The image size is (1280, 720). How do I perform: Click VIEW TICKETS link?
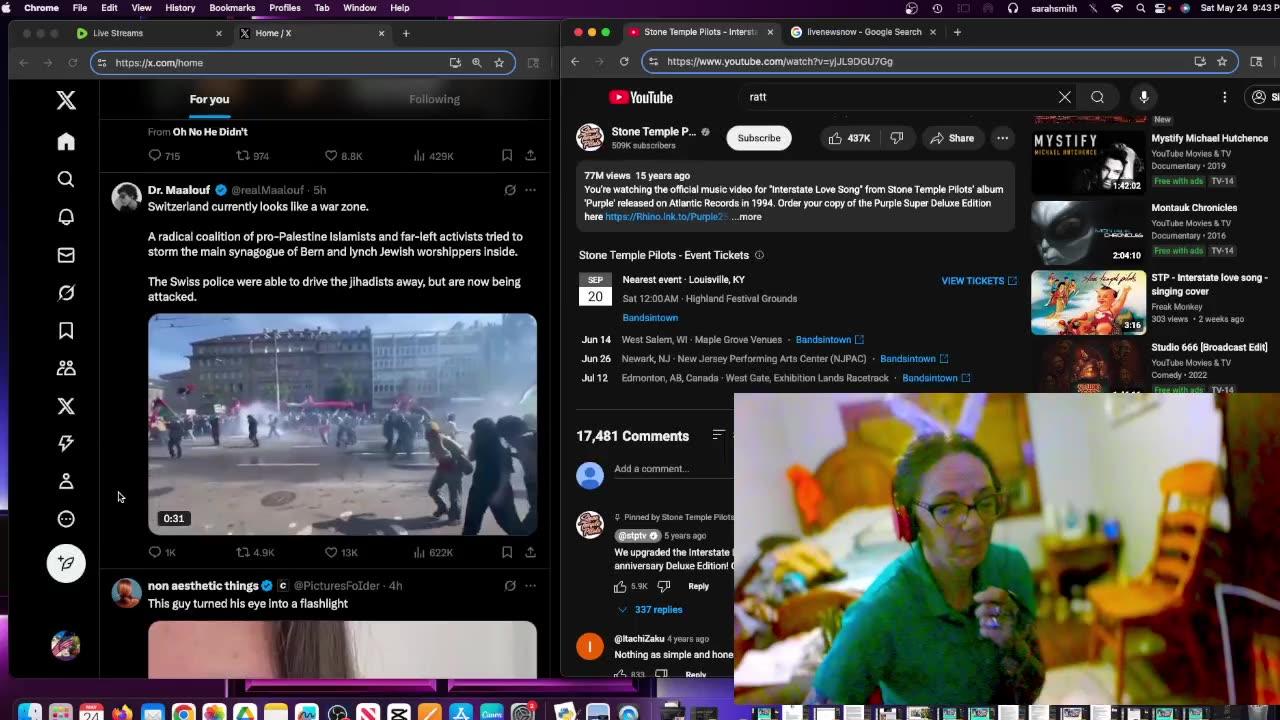pos(979,281)
